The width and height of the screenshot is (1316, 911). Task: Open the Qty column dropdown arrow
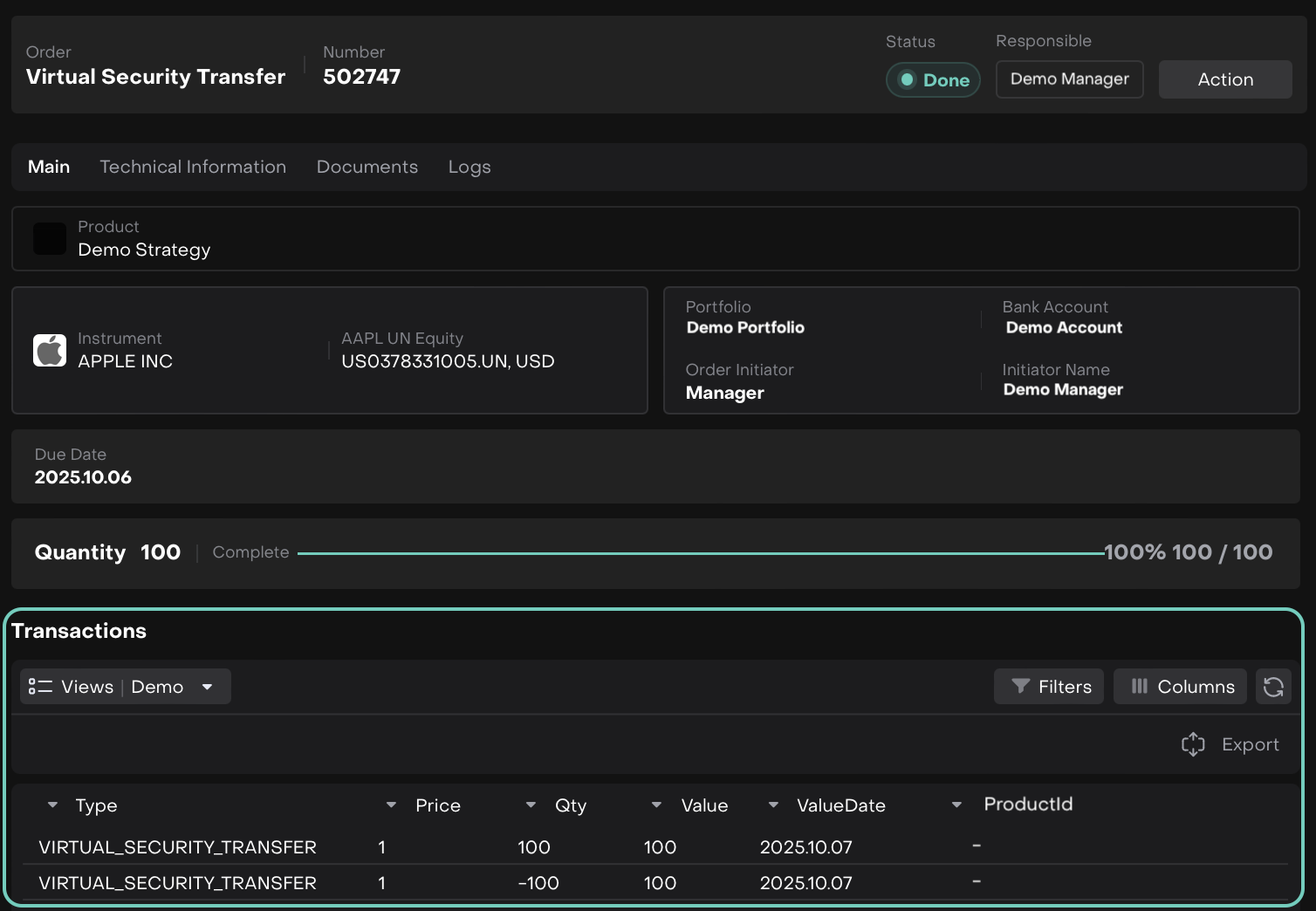point(531,805)
